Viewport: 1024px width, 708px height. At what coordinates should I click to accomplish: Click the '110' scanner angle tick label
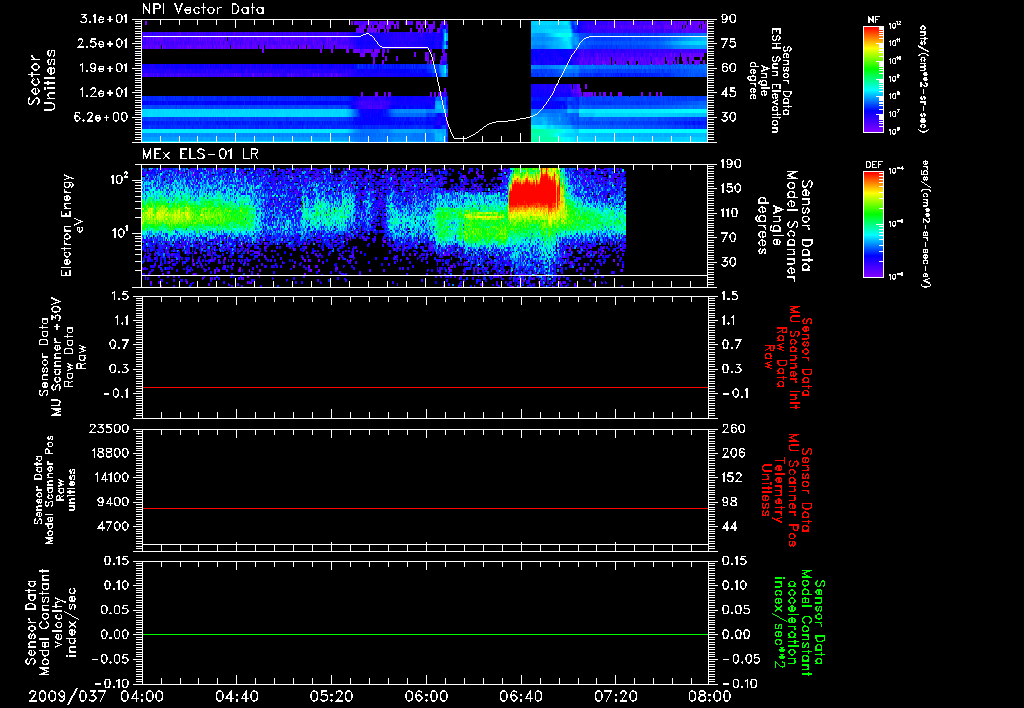(731, 213)
